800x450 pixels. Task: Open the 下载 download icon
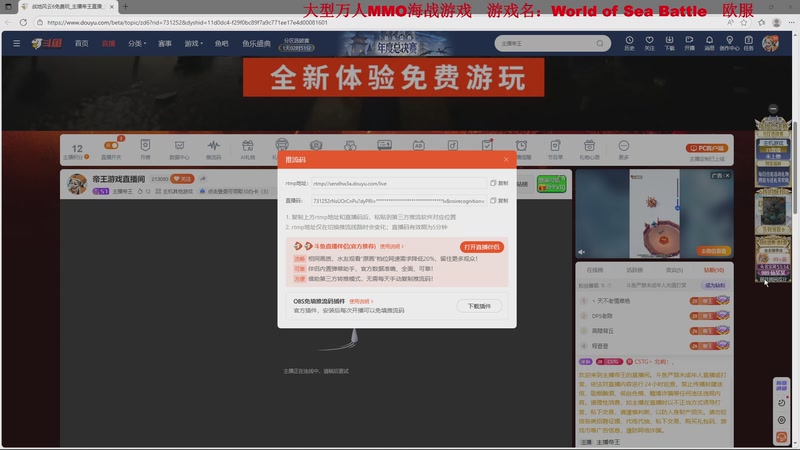point(669,43)
